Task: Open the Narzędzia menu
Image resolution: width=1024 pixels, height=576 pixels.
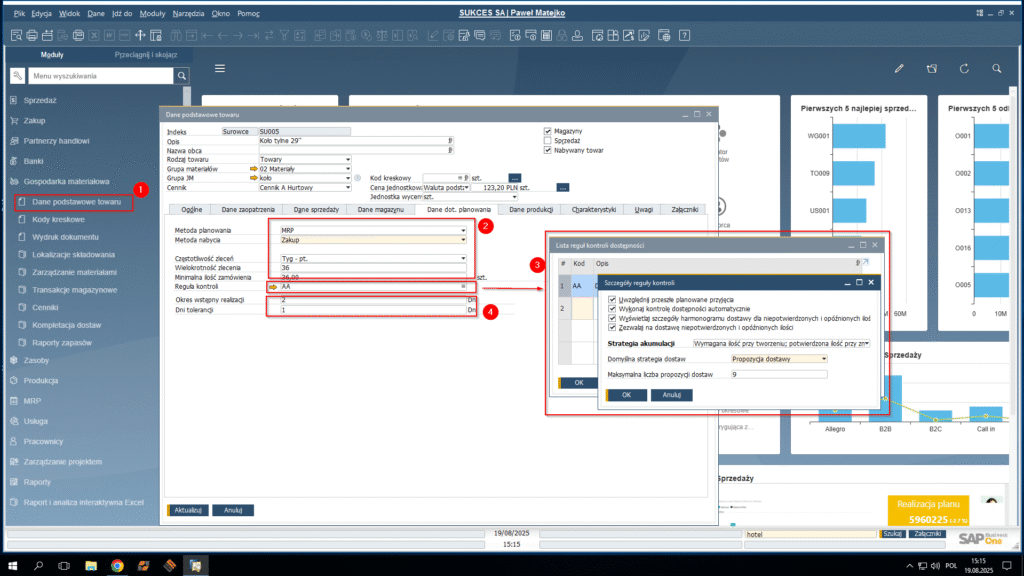Action: point(188,13)
